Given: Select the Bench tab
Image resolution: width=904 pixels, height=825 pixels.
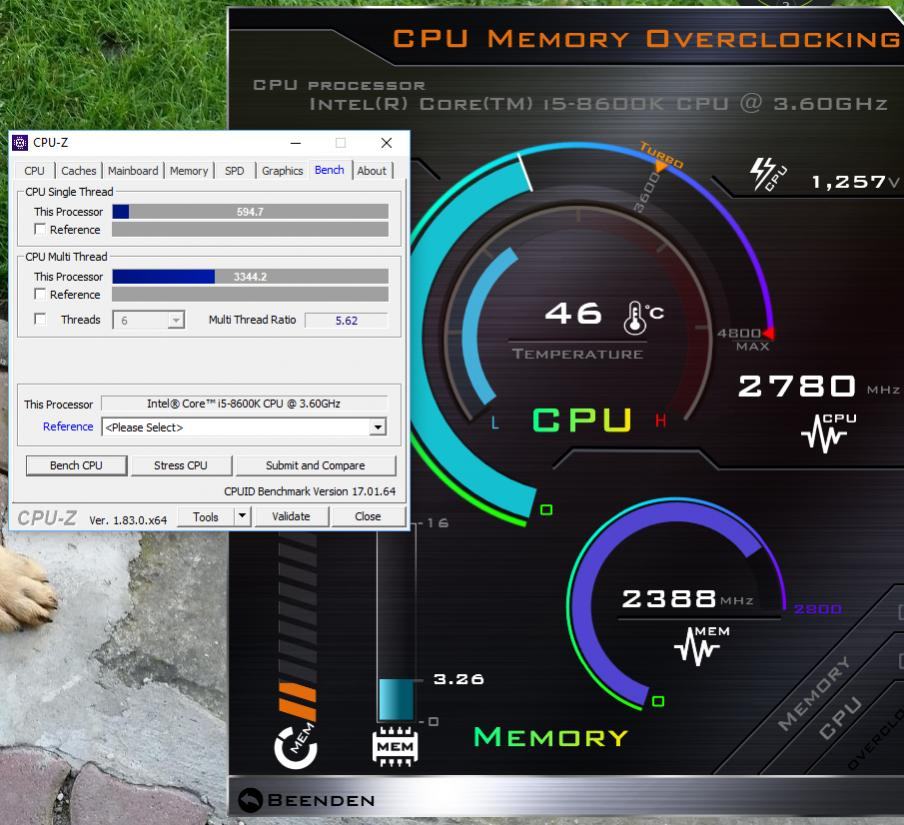Looking at the screenshot, I should pyautogui.click(x=329, y=169).
